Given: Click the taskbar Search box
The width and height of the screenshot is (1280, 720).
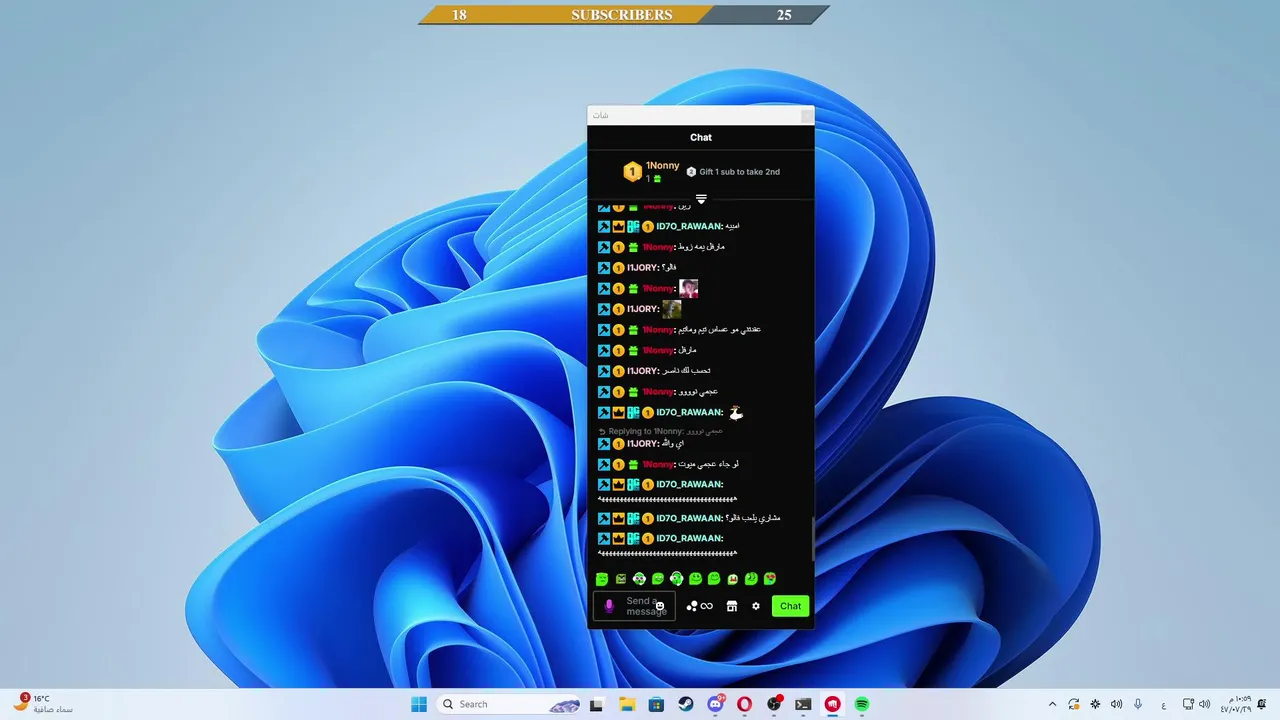Looking at the screenshot, I should tap(510, 704).
